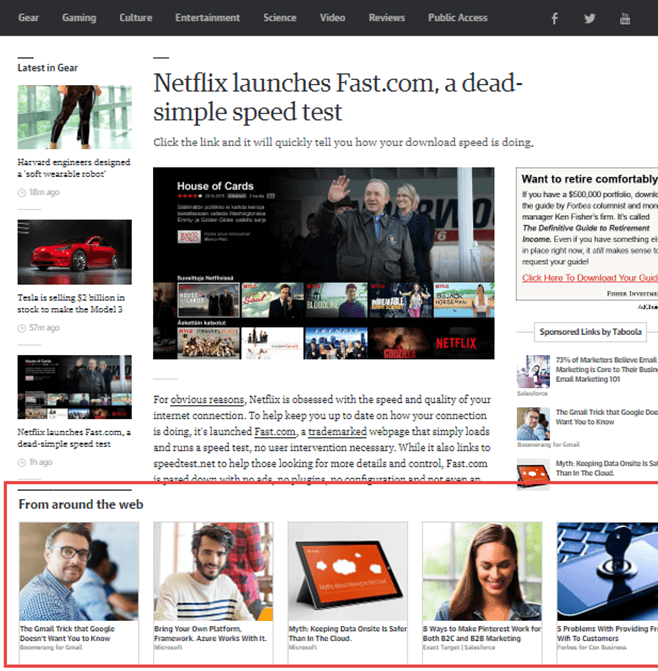Image resolution: width=658 pixels, height=671 pixels.
Task: Click the clock icon beside 57m ago
Action: 22,328
